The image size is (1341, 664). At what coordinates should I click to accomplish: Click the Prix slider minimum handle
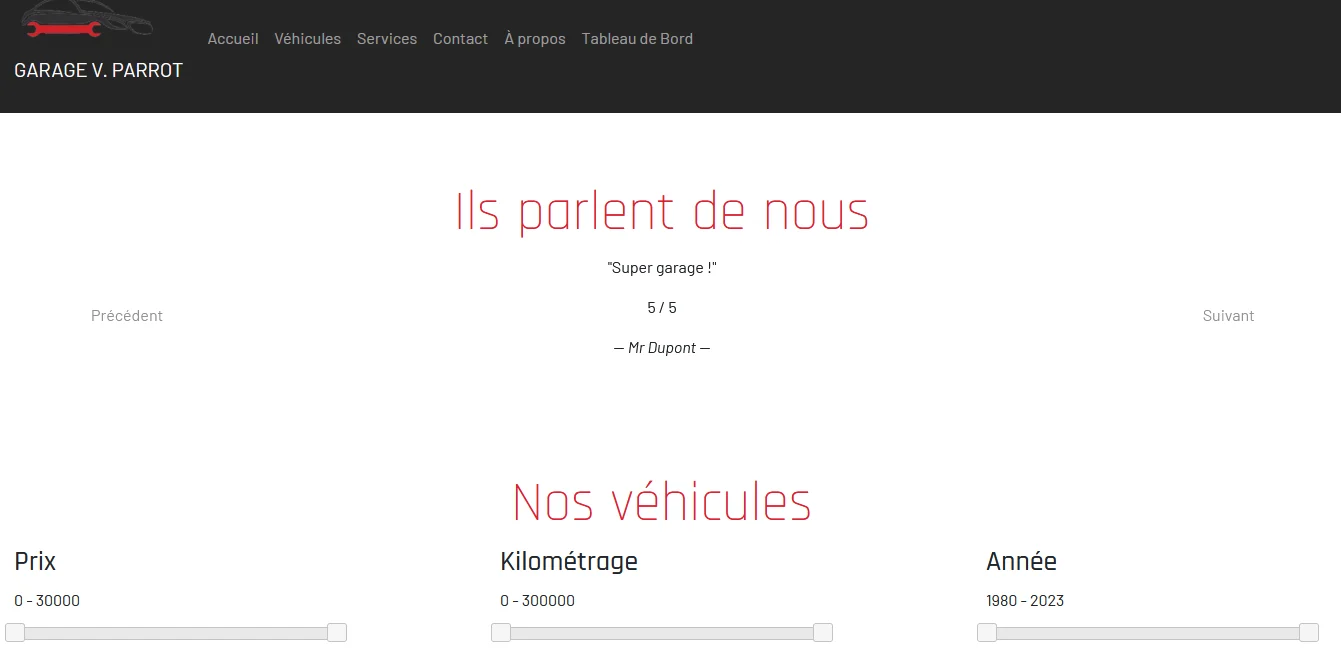point(15,632)
